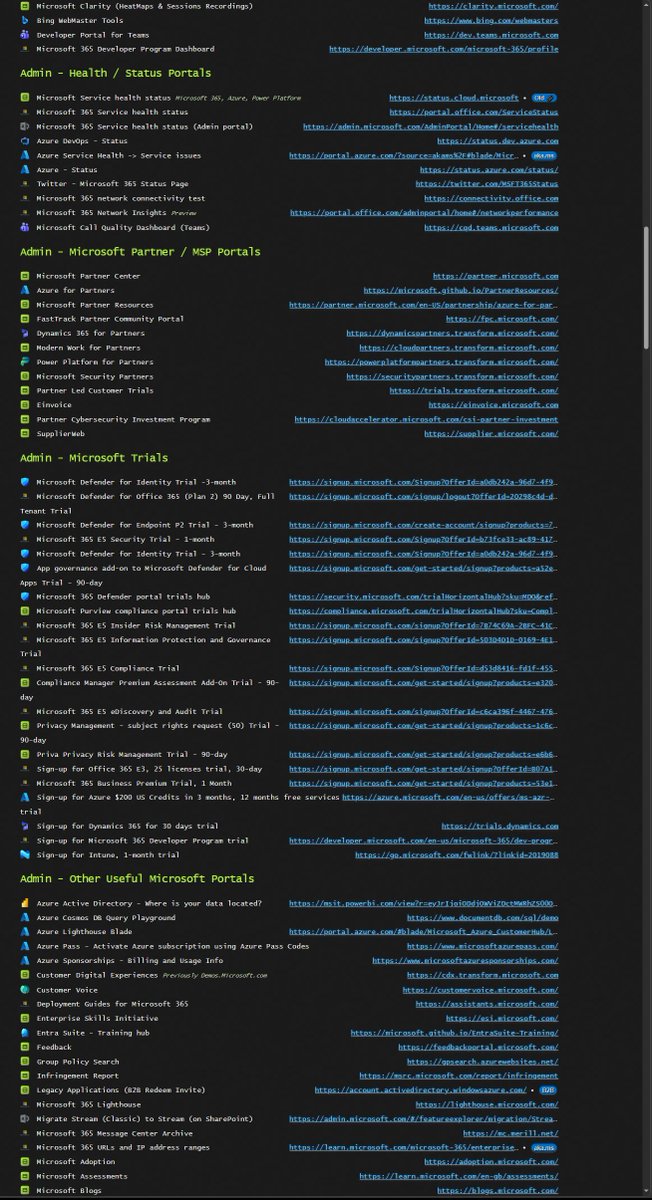
Task: Click the Azure icon beside Azure Cosmos DB Query Playground
Action: [x=26, y=918]
